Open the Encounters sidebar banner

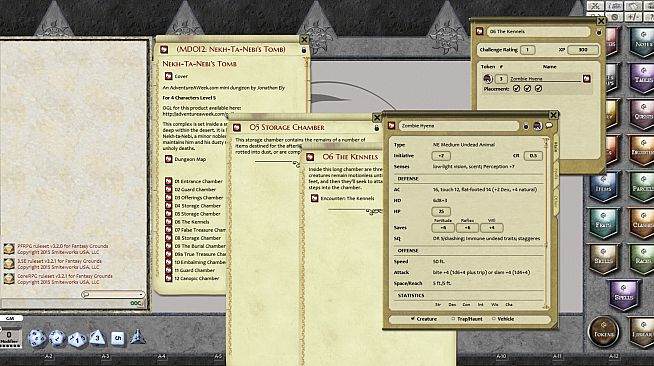point(642,151)
